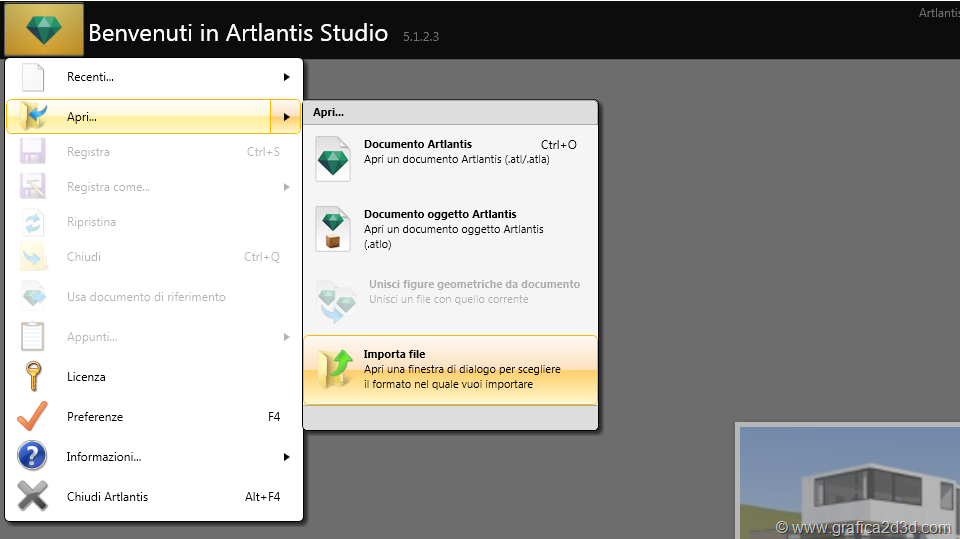Click the Documento Artlantis gem file icon
The height and width of the screenshot is (539, 960).
(x=333, y=158)
